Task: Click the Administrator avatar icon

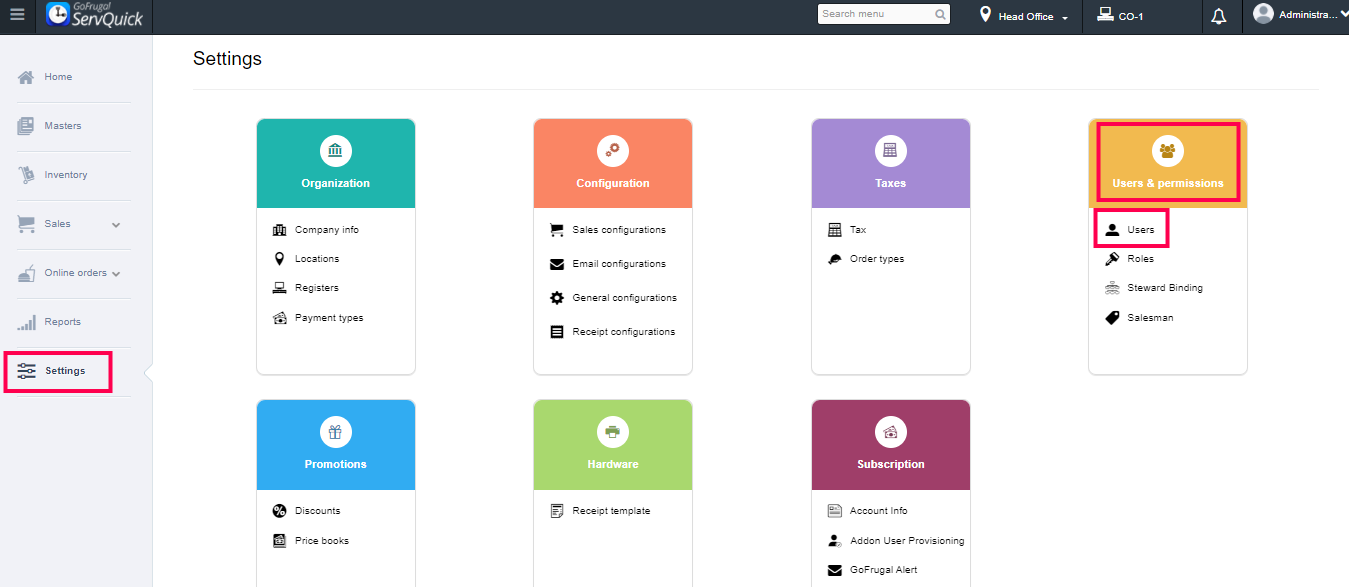Action: [1263, 14]
